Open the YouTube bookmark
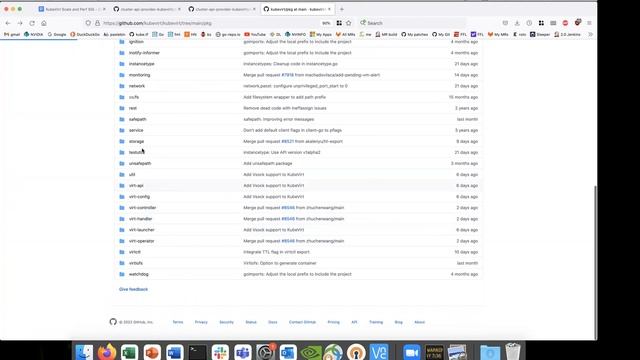Screen dimensions: 640x360 pos(255,35)
